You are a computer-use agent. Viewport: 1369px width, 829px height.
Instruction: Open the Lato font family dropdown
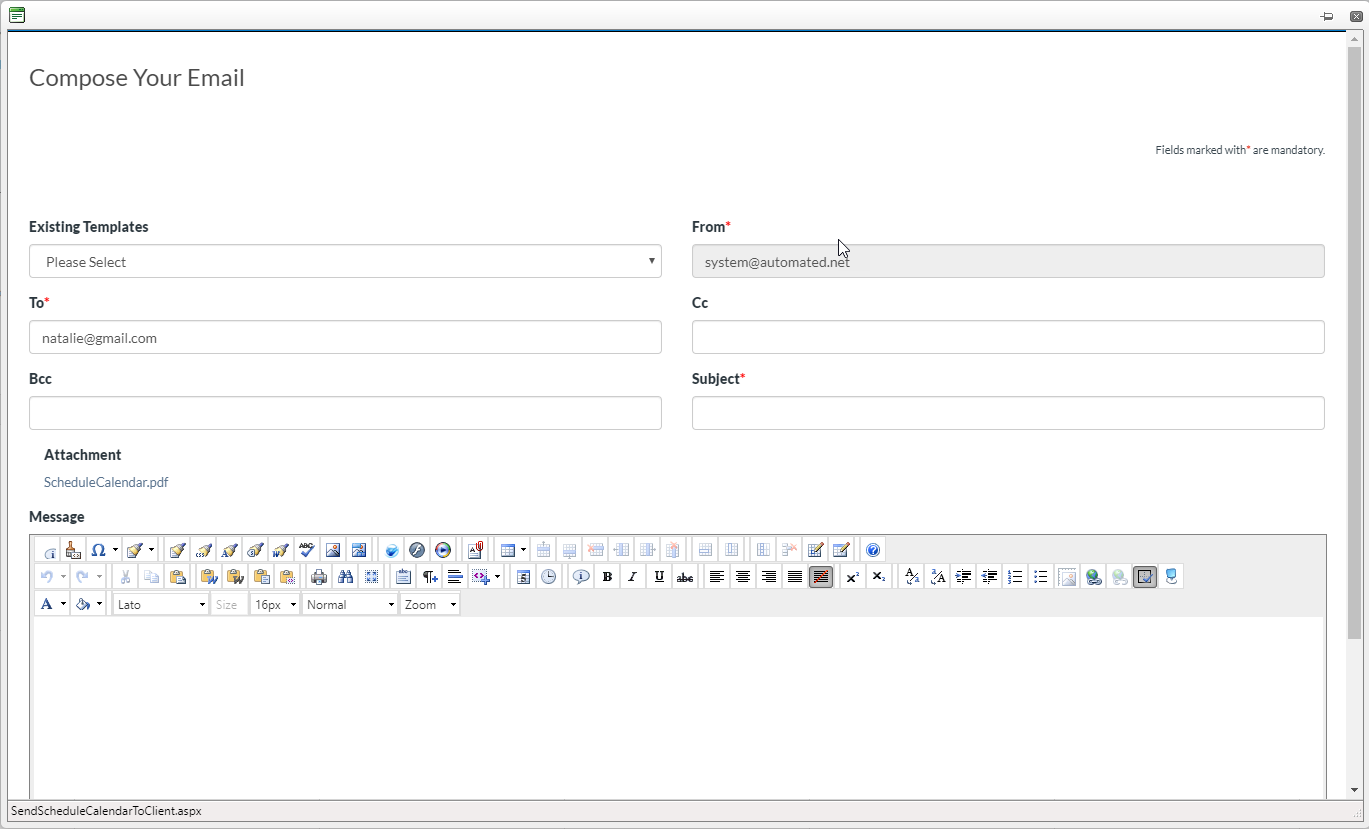click(160, 603)
